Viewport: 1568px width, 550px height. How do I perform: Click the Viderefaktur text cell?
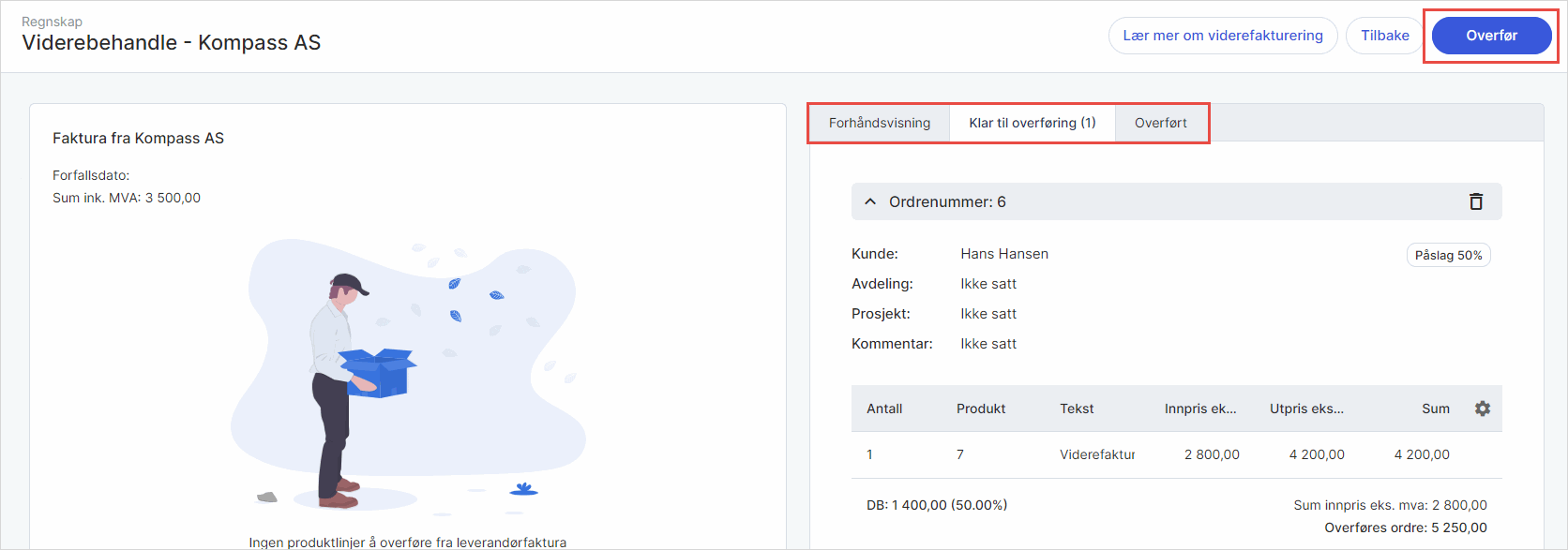point(1096,454)
